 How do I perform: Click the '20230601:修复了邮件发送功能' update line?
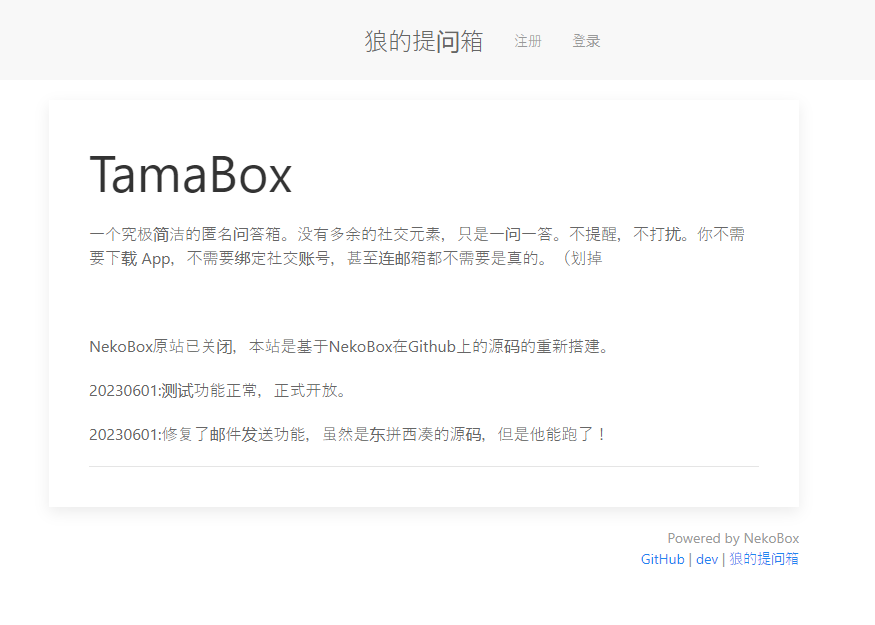(x=347, y=434)
